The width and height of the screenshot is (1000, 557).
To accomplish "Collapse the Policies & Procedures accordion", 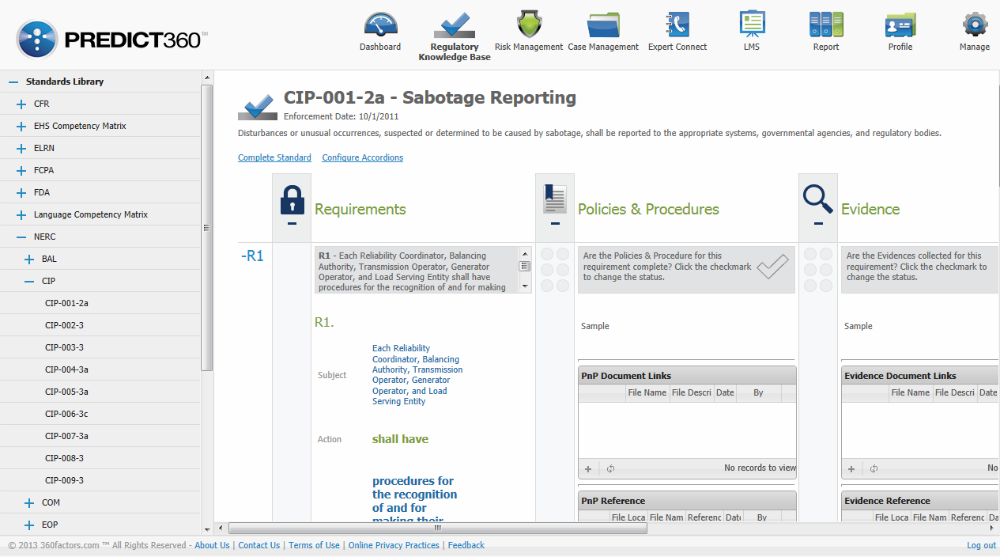I will 555,224.
